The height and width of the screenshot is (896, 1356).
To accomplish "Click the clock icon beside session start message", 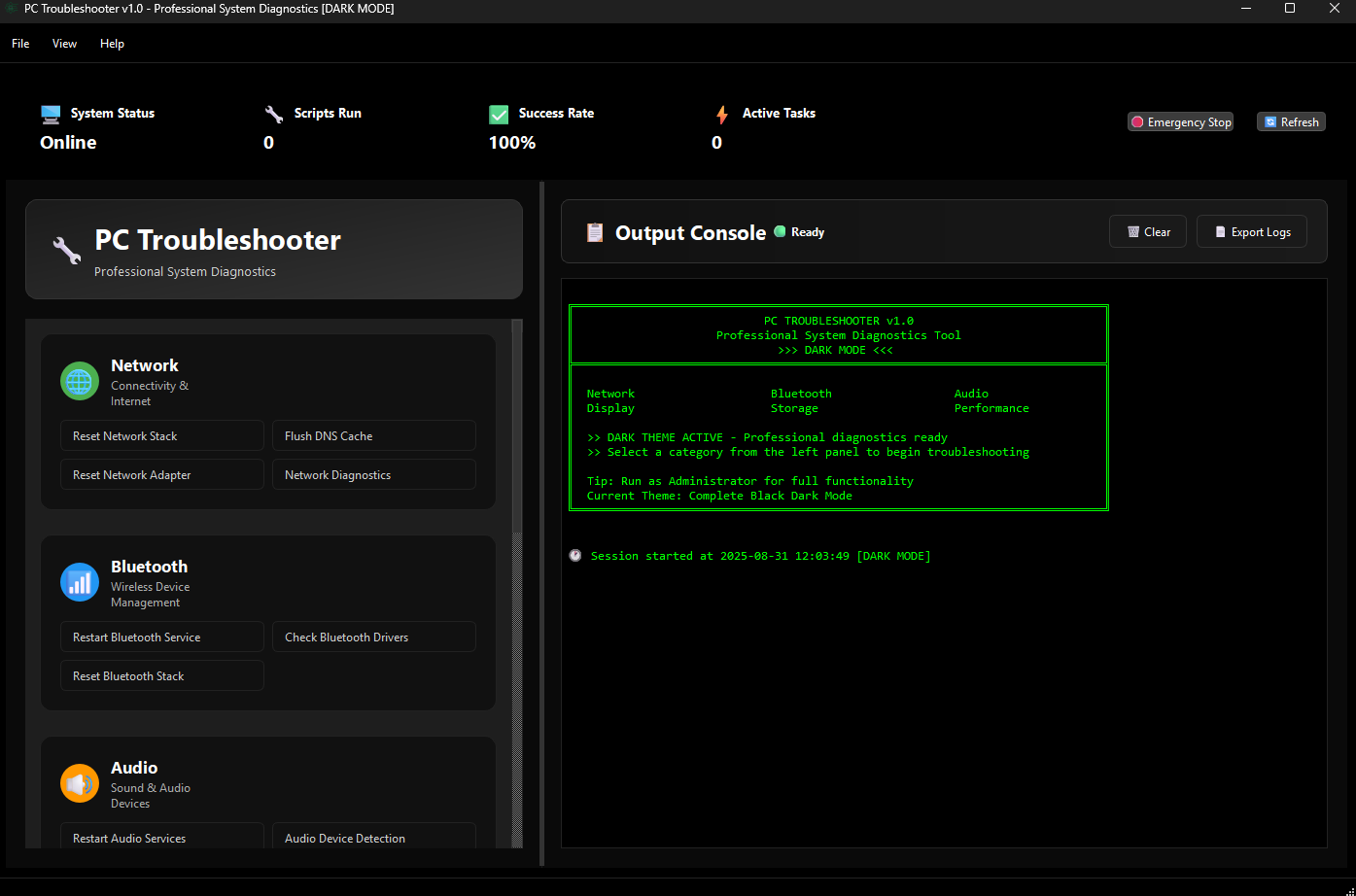I will 575,555.
